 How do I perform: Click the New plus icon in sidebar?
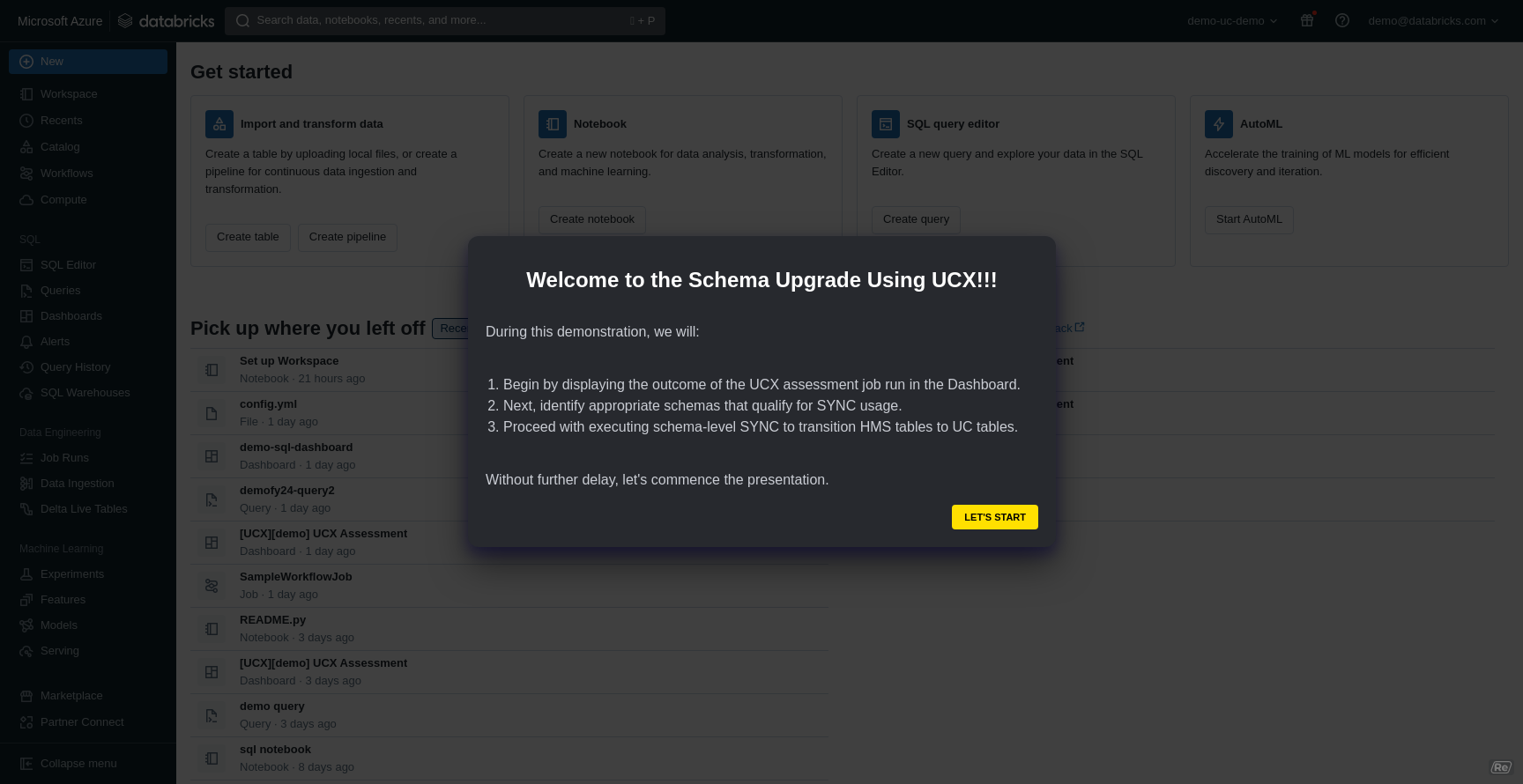coord(26,62)
